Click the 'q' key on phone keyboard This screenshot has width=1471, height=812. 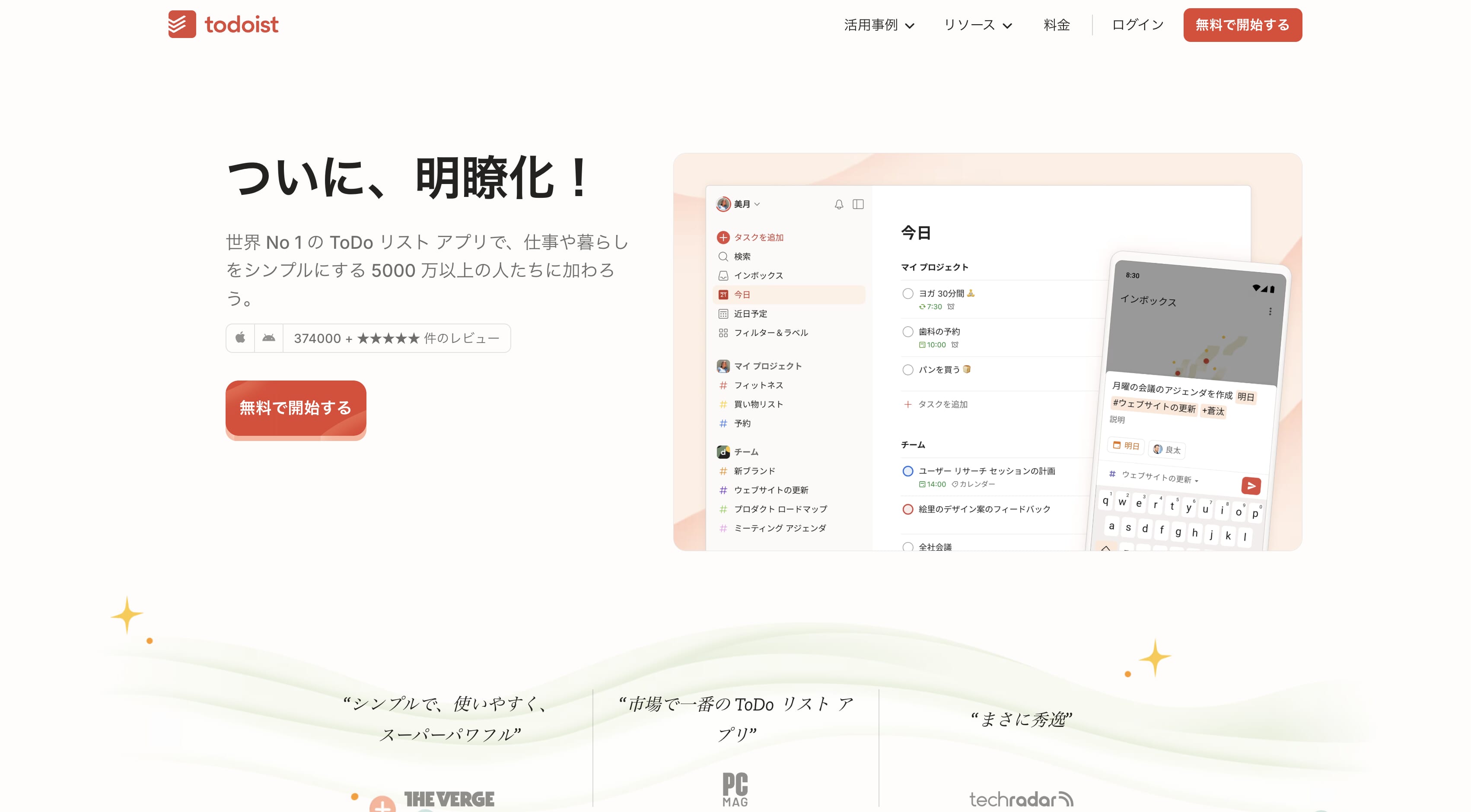click(x=1105, y=501)
